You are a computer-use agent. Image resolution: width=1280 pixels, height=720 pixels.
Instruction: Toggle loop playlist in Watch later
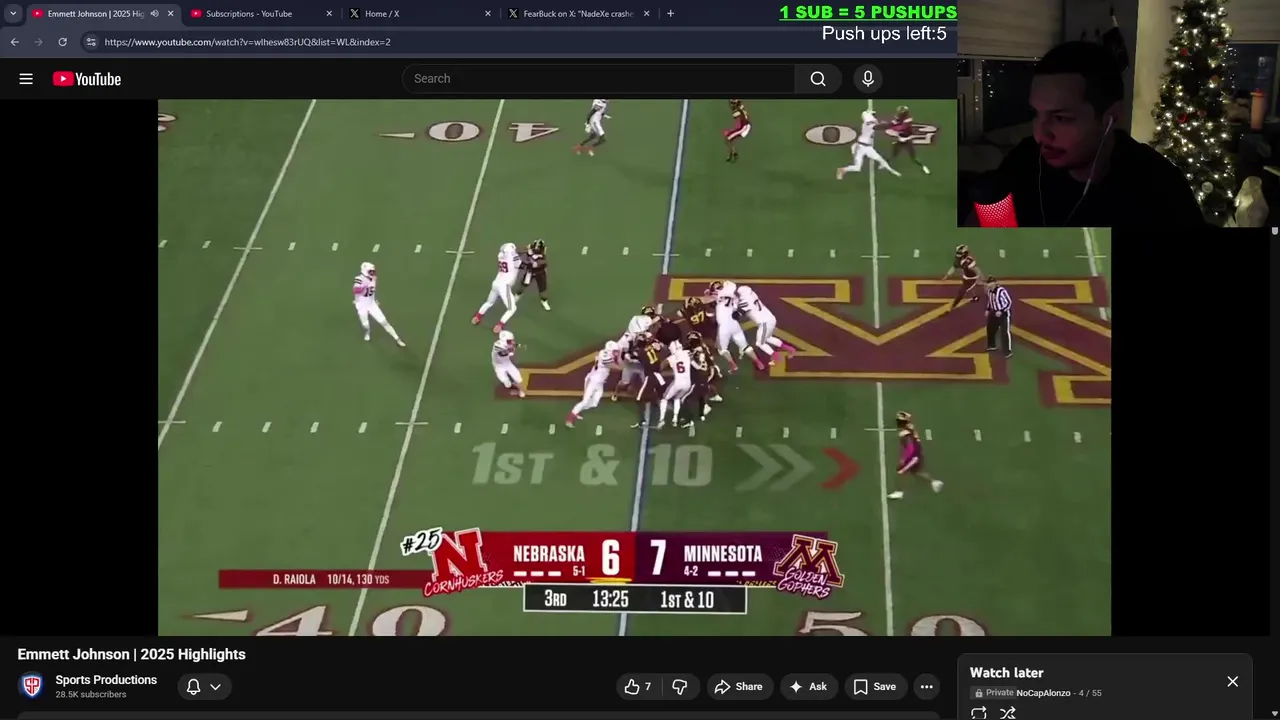point(979,713)
